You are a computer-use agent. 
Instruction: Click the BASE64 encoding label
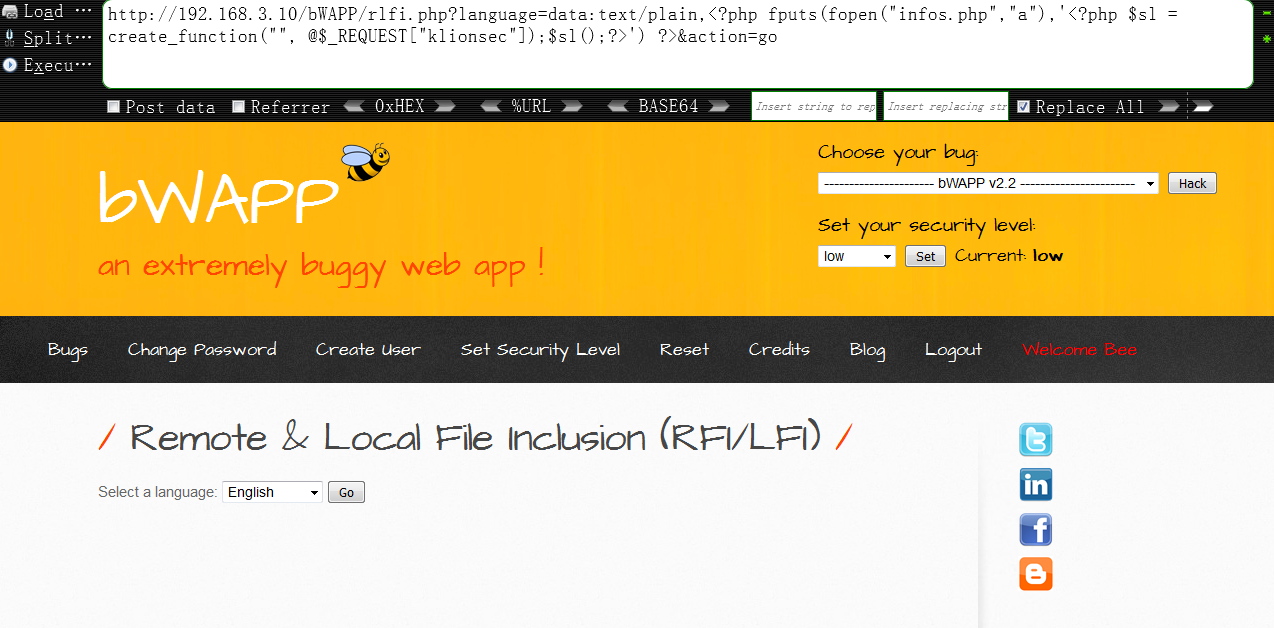click(669, 106)
